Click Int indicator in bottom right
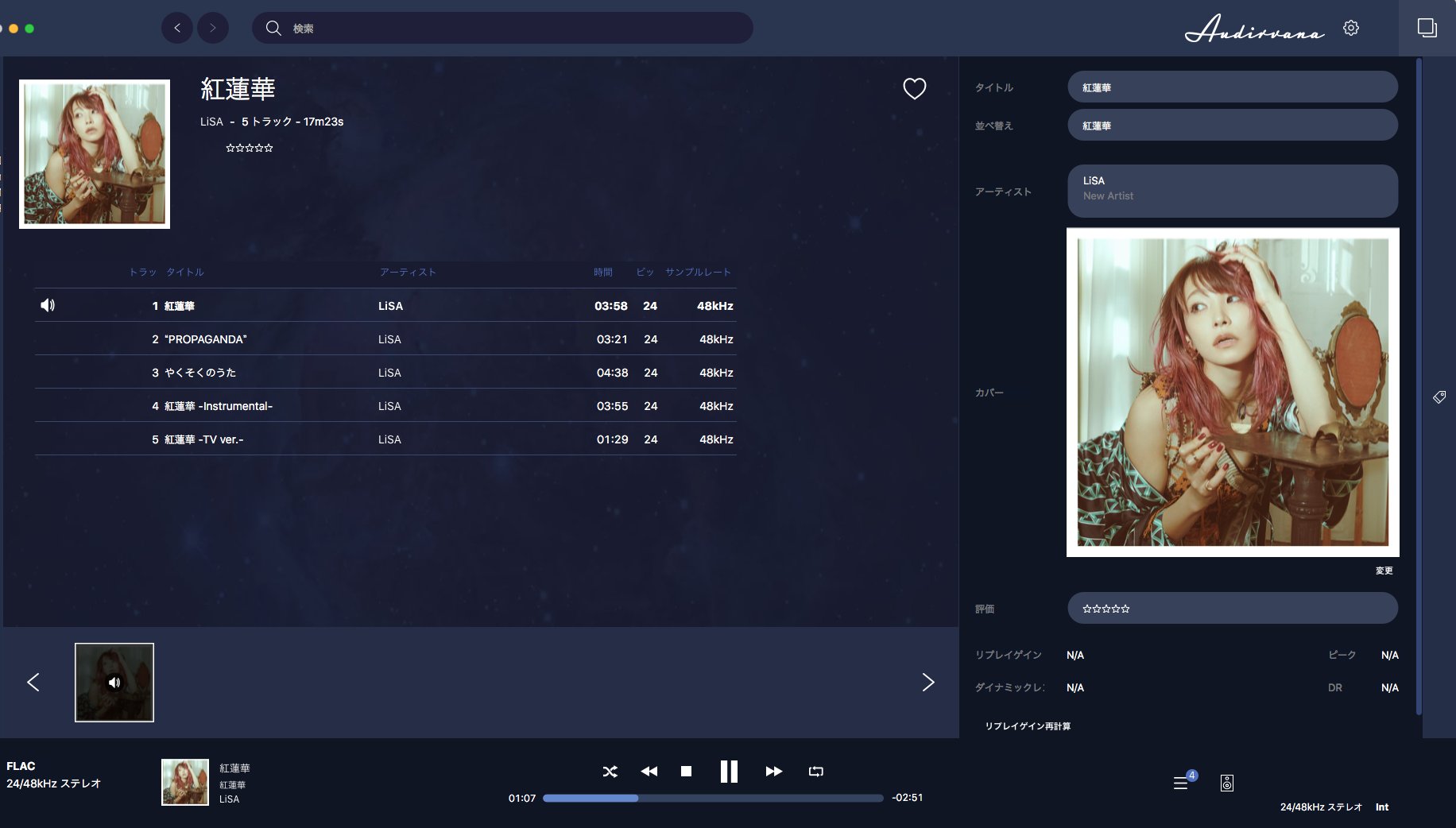The height and width of the screenshot is (828, 1456). click(1382, 807)
